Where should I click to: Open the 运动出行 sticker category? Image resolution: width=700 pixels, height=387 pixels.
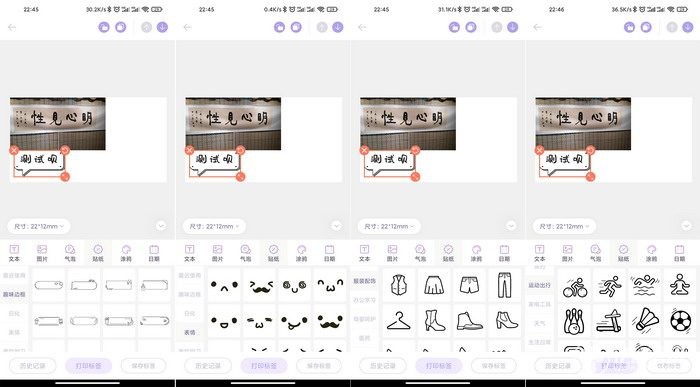tap(539, 285)
